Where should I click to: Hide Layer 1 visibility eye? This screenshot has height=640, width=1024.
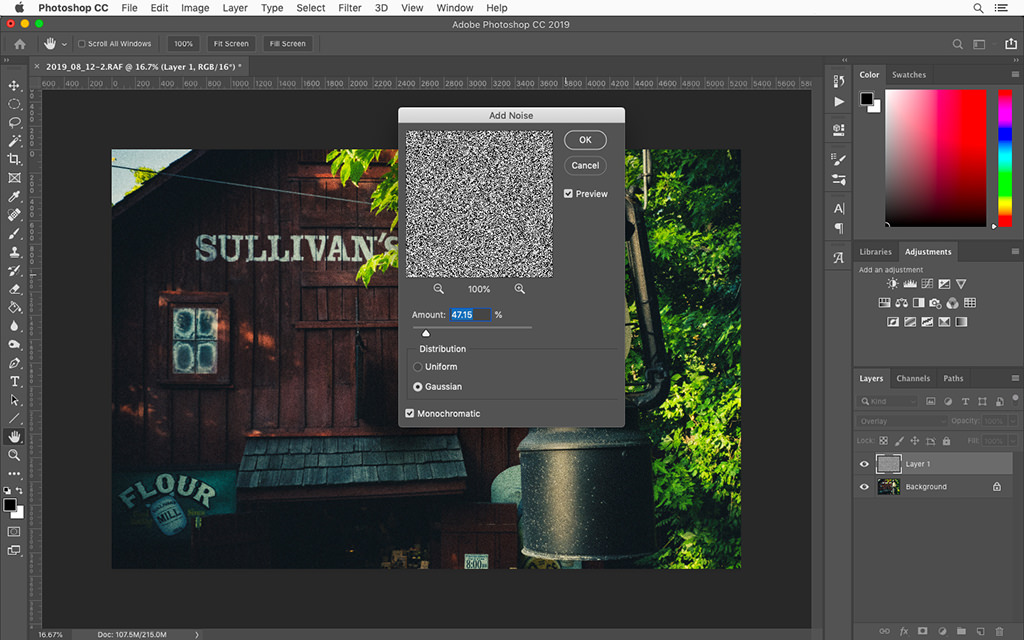pyautogui.click(x=864, y=464)
